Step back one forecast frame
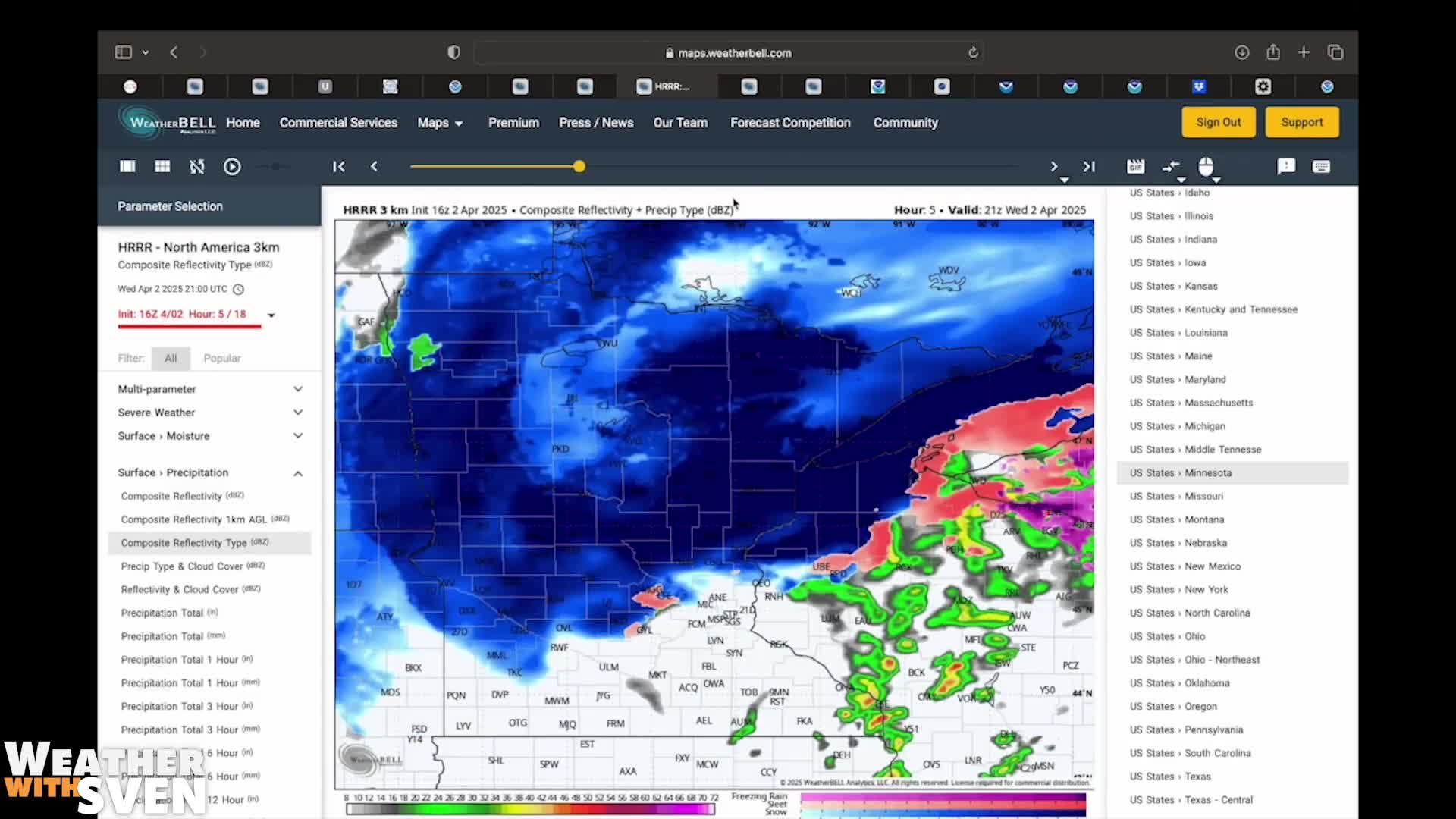The width and height of the screenshot is (1456, 819). 374,166
